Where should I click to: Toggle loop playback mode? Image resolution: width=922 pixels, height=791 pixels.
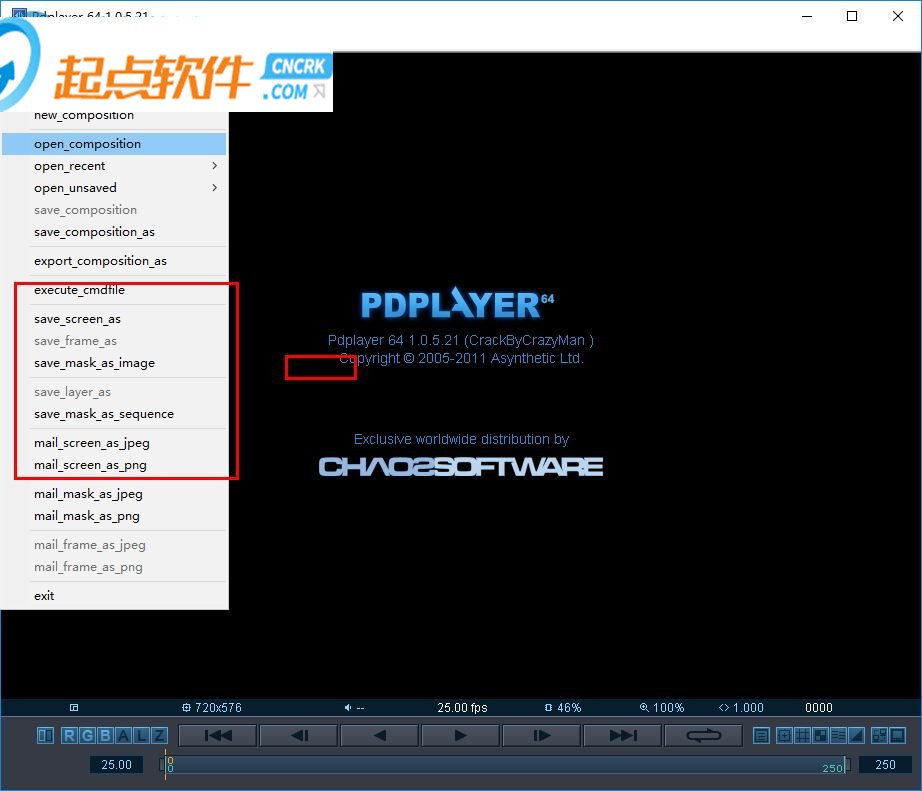coord(703,736)
